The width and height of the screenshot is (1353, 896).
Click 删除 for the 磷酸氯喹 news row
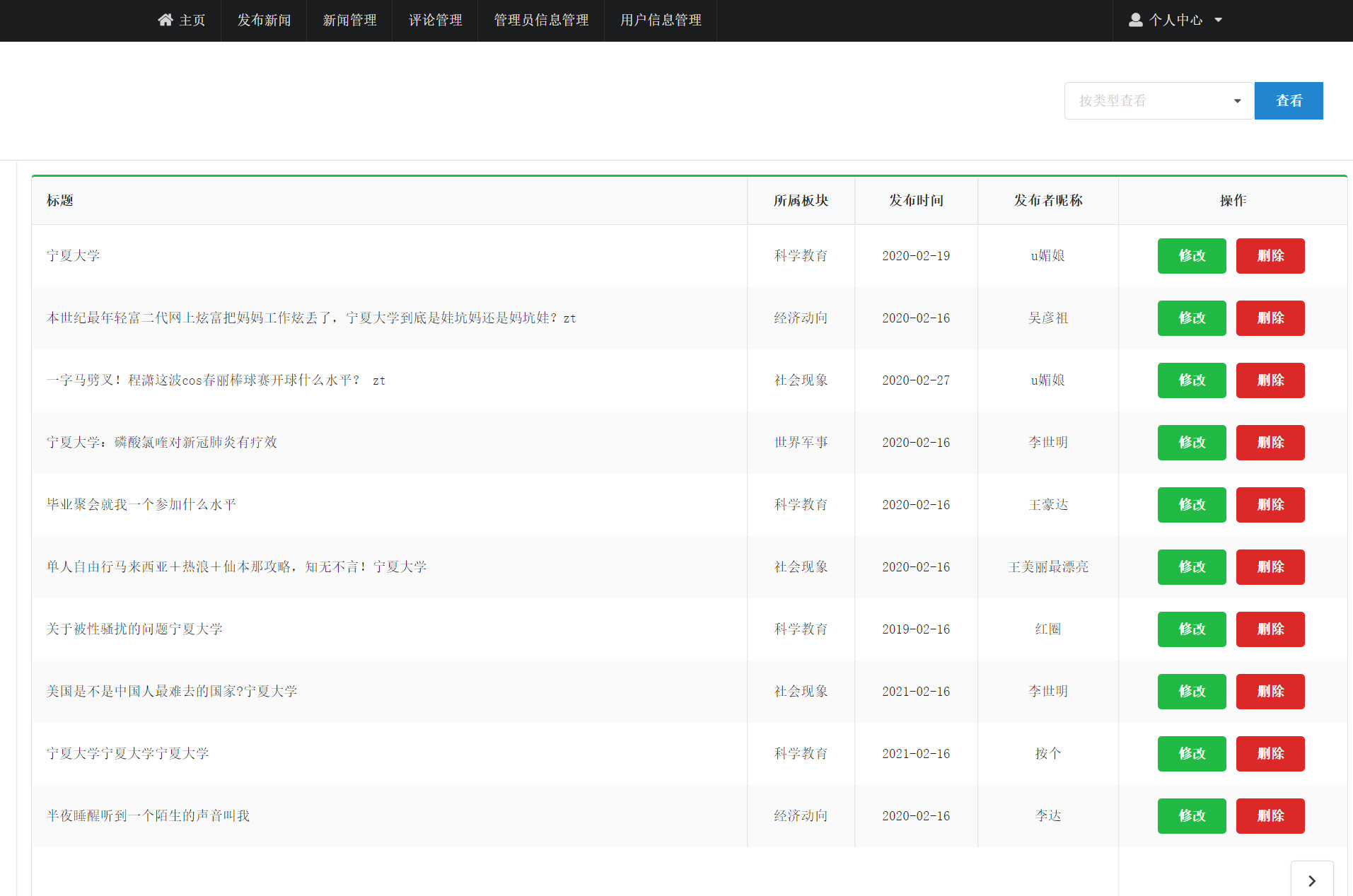pos(1270,443)
